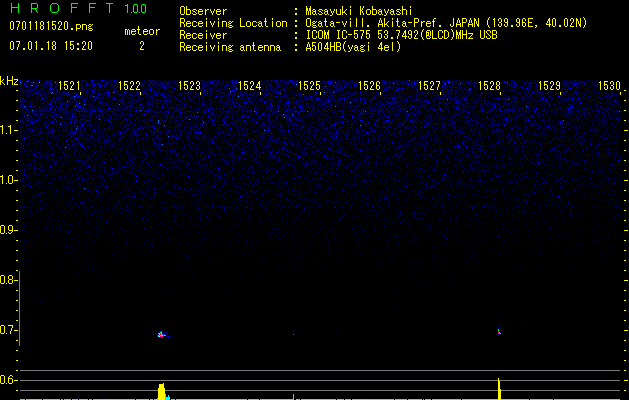Click the 0.9 kHz frequency label
The height and width of the screenshot is (400, 629).
point(8,230)
